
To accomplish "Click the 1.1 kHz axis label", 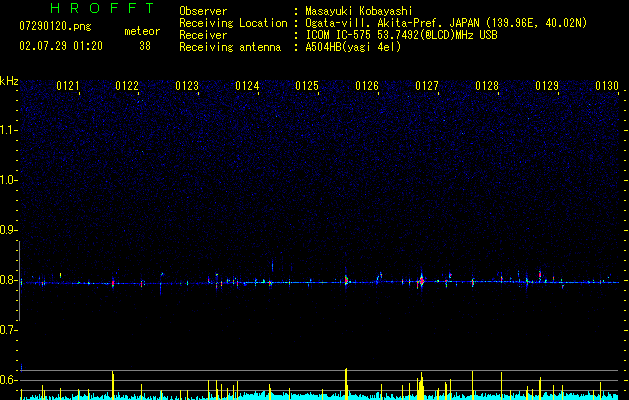I will click(x=6, y=130).
